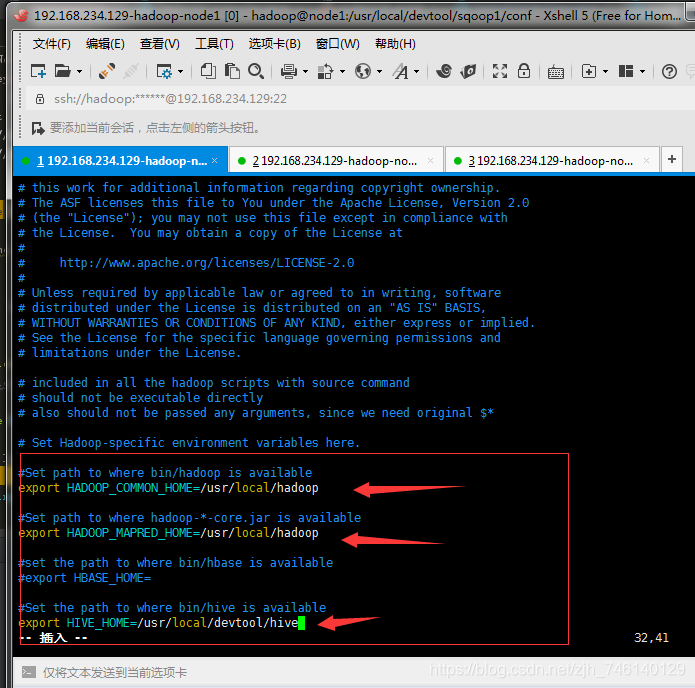Click the New session icon
Viewport: 695px width, 688px height.
pyautogui.click(x=38, y=71)
